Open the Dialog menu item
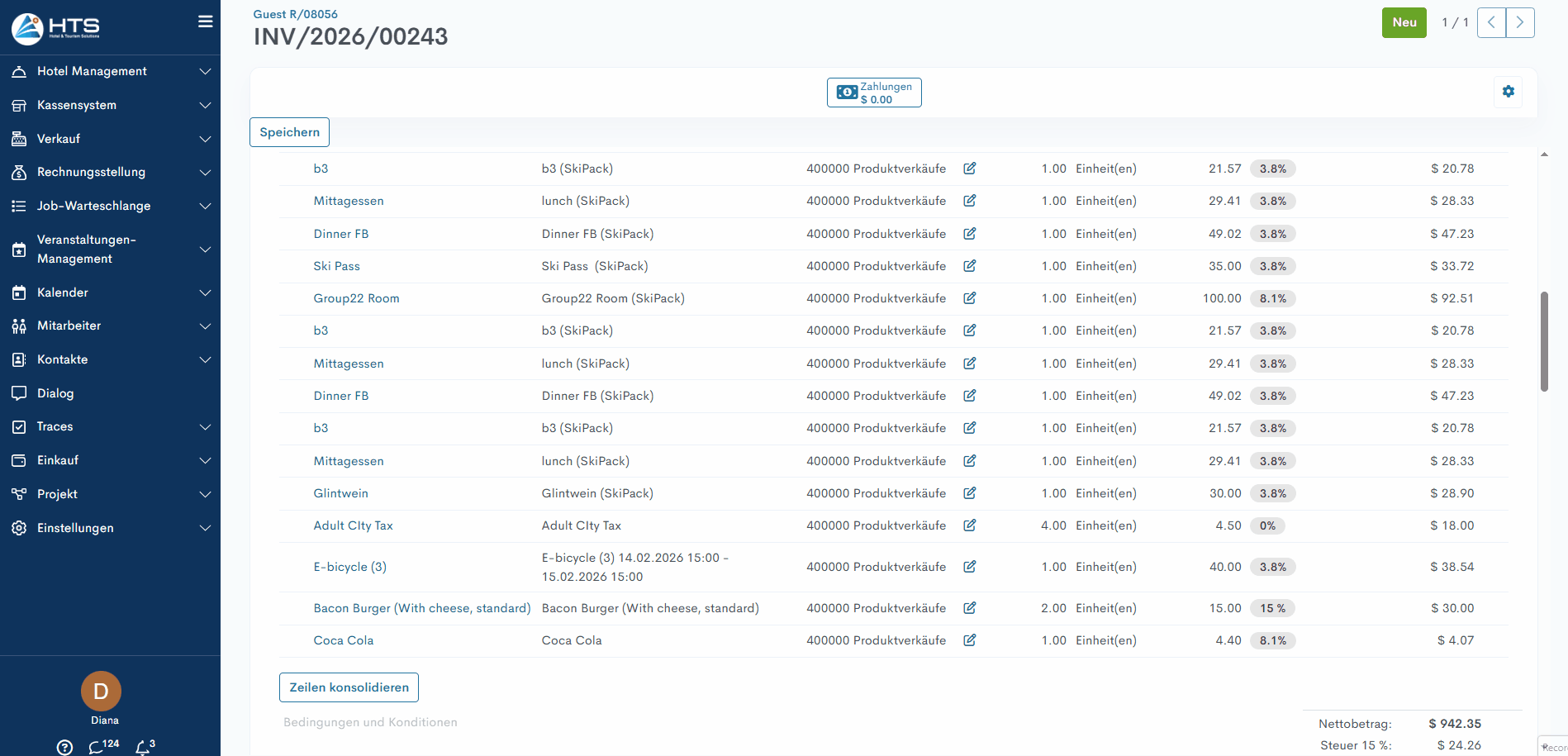 (x=55, y=393)
